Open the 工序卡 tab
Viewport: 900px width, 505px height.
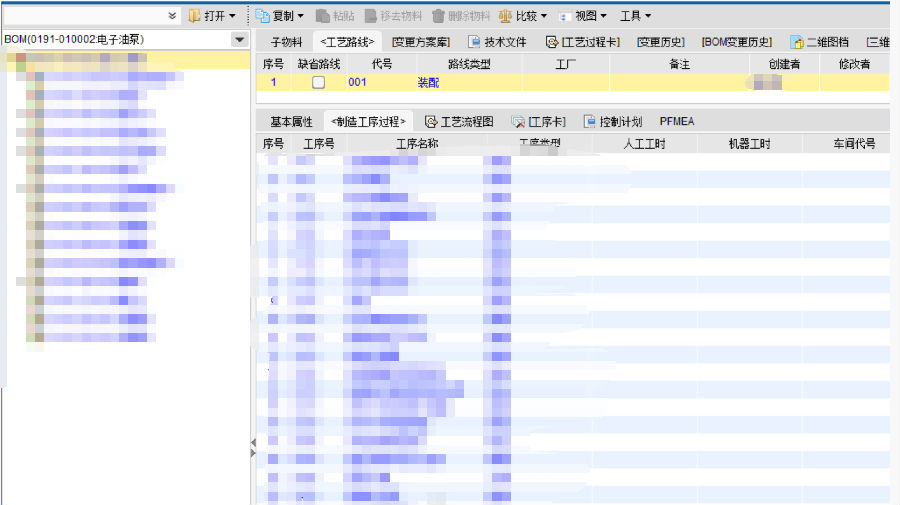point(538,122)
